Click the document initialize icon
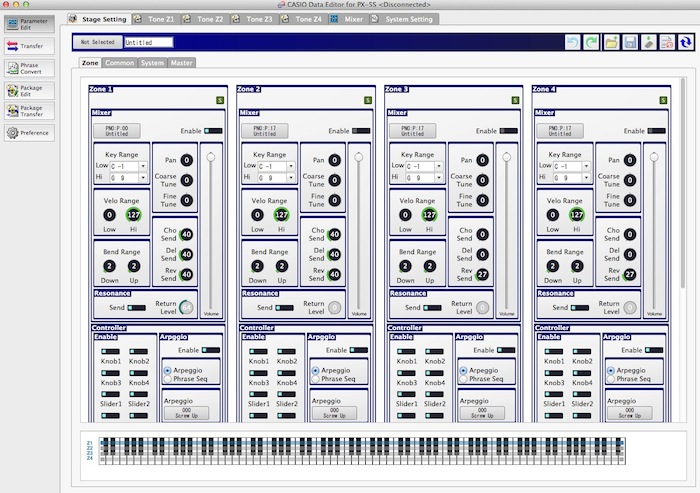The width and height of the screenshot is (700, 493). (x=667, y=42)
